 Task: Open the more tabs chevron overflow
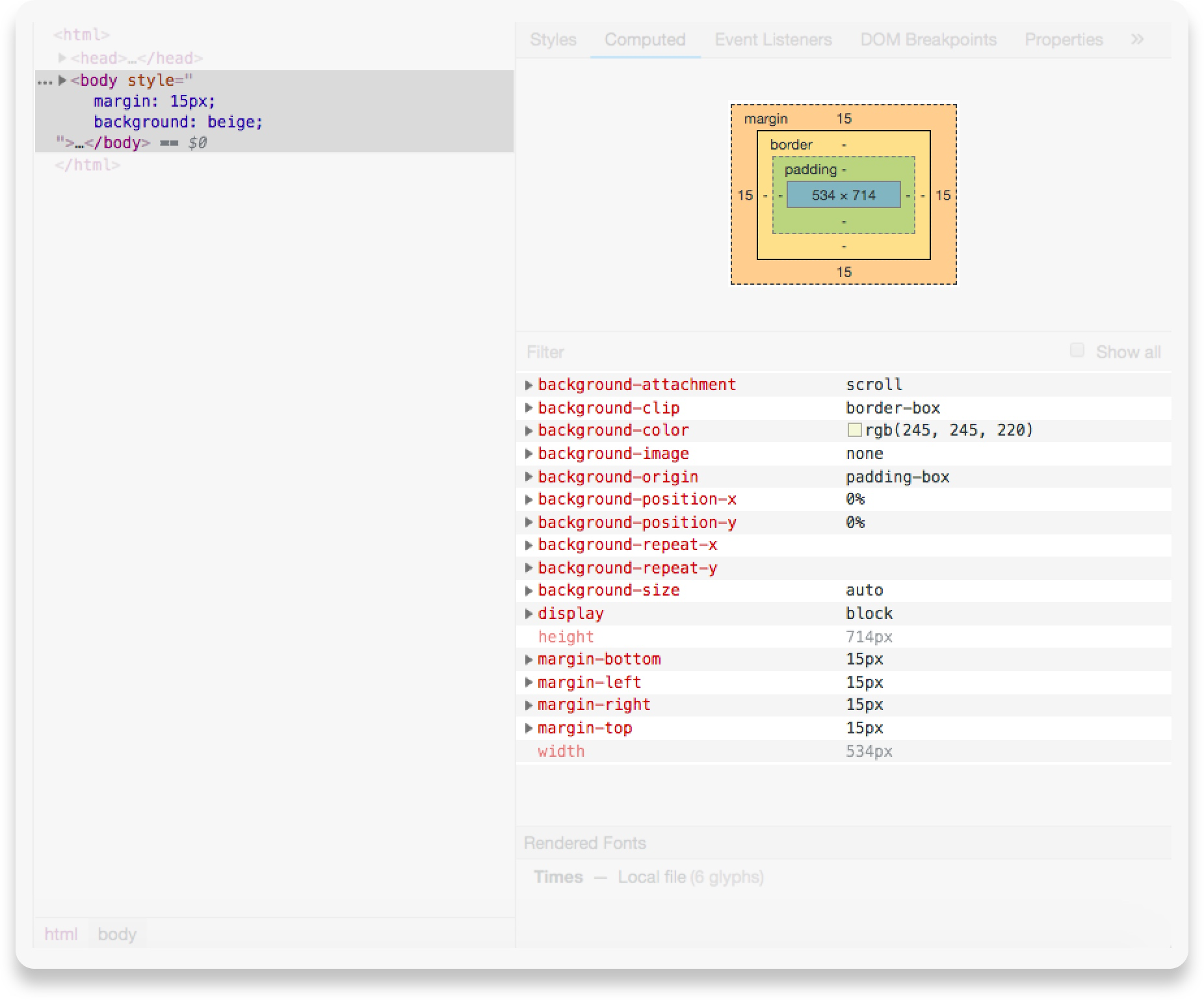coord(1136,40)
